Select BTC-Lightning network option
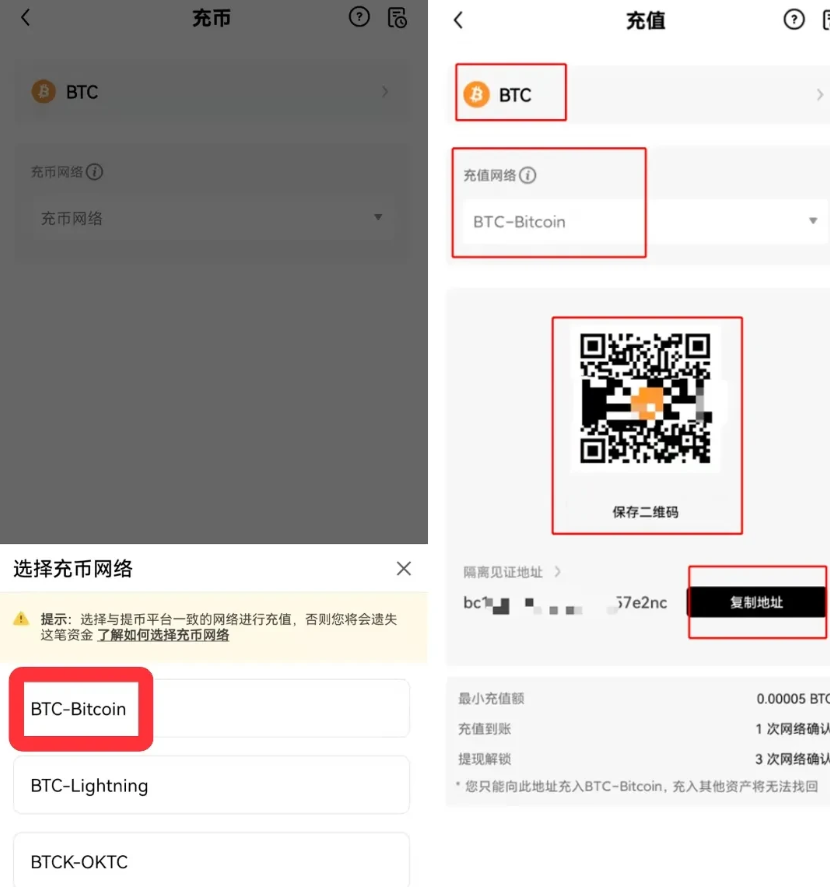 point(211,785)
